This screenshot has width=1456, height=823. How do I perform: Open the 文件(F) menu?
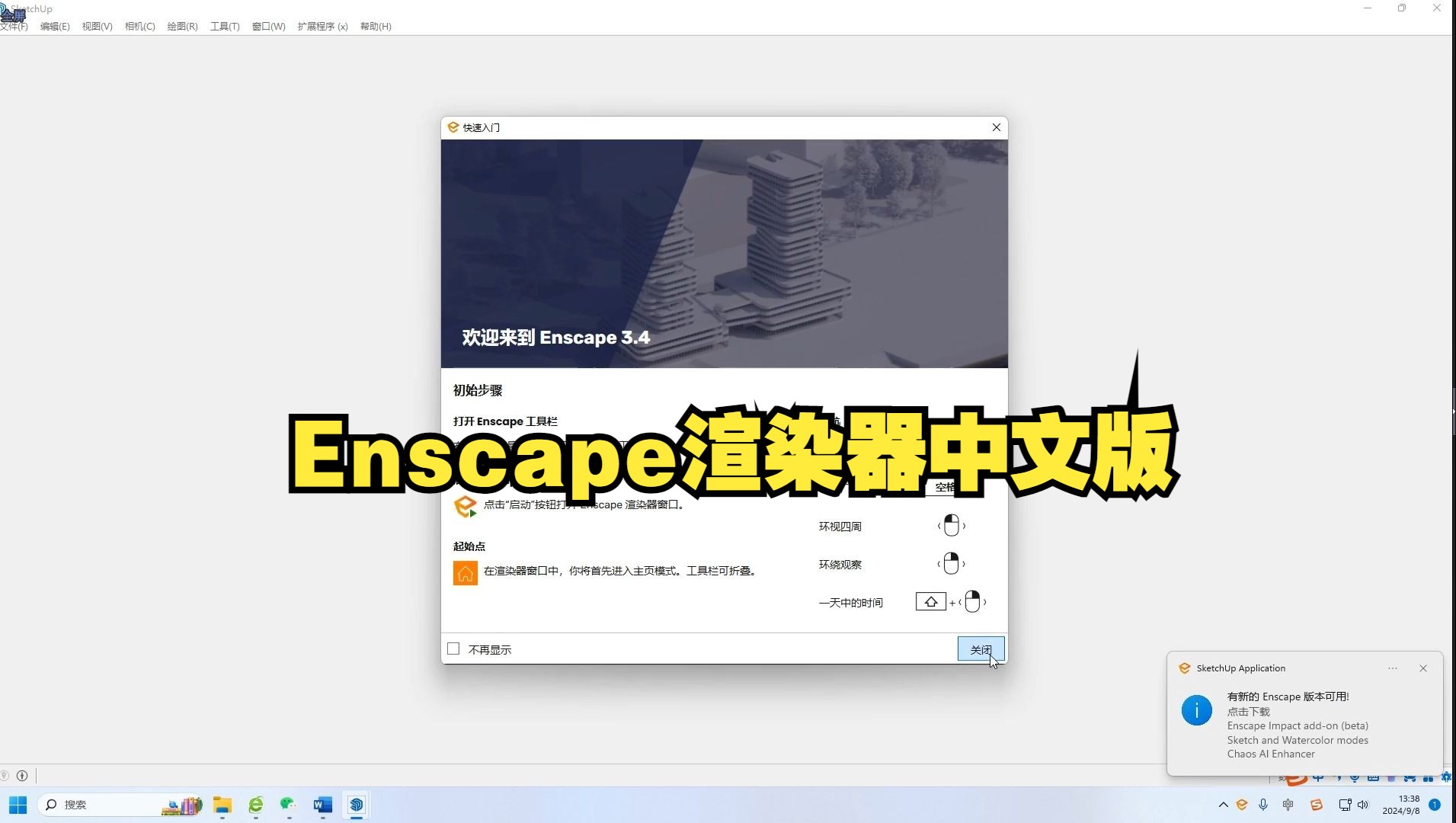(13, 26)
